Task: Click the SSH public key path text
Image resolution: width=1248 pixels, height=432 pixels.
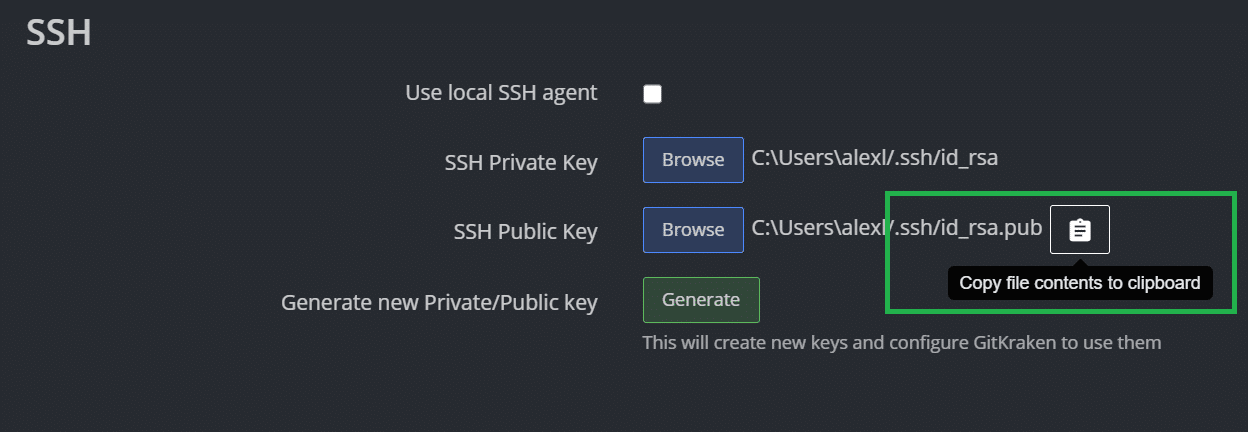Action: click(x=897, y=229)
